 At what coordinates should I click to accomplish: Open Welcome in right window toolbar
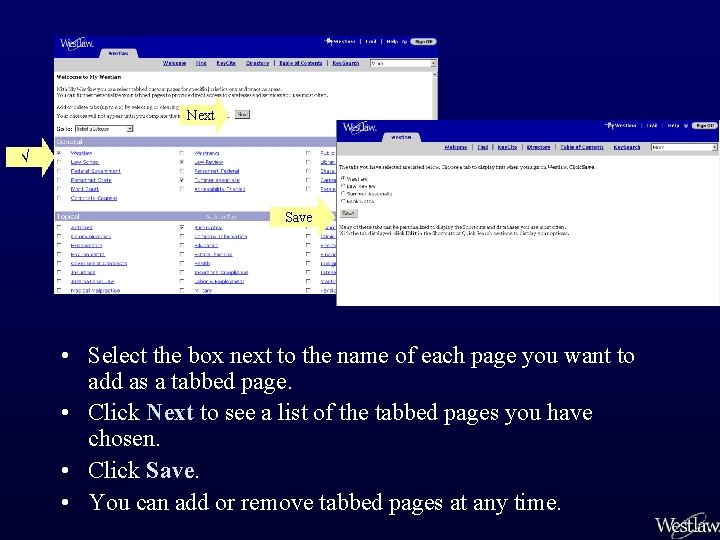[x=456, y=147]
